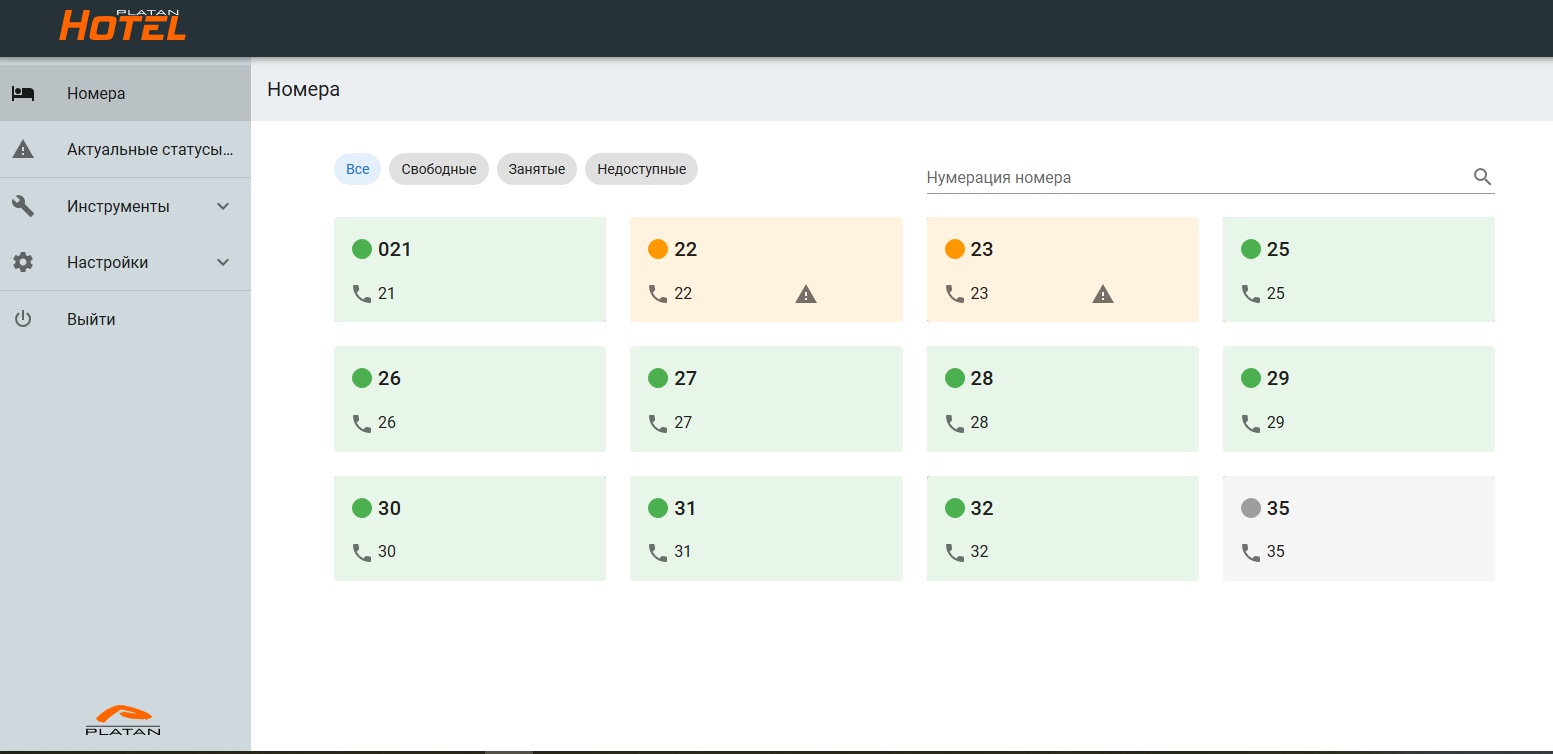Expand the Настройки chevron
Screen dimensions: 1553x754
tap(223, 262)
